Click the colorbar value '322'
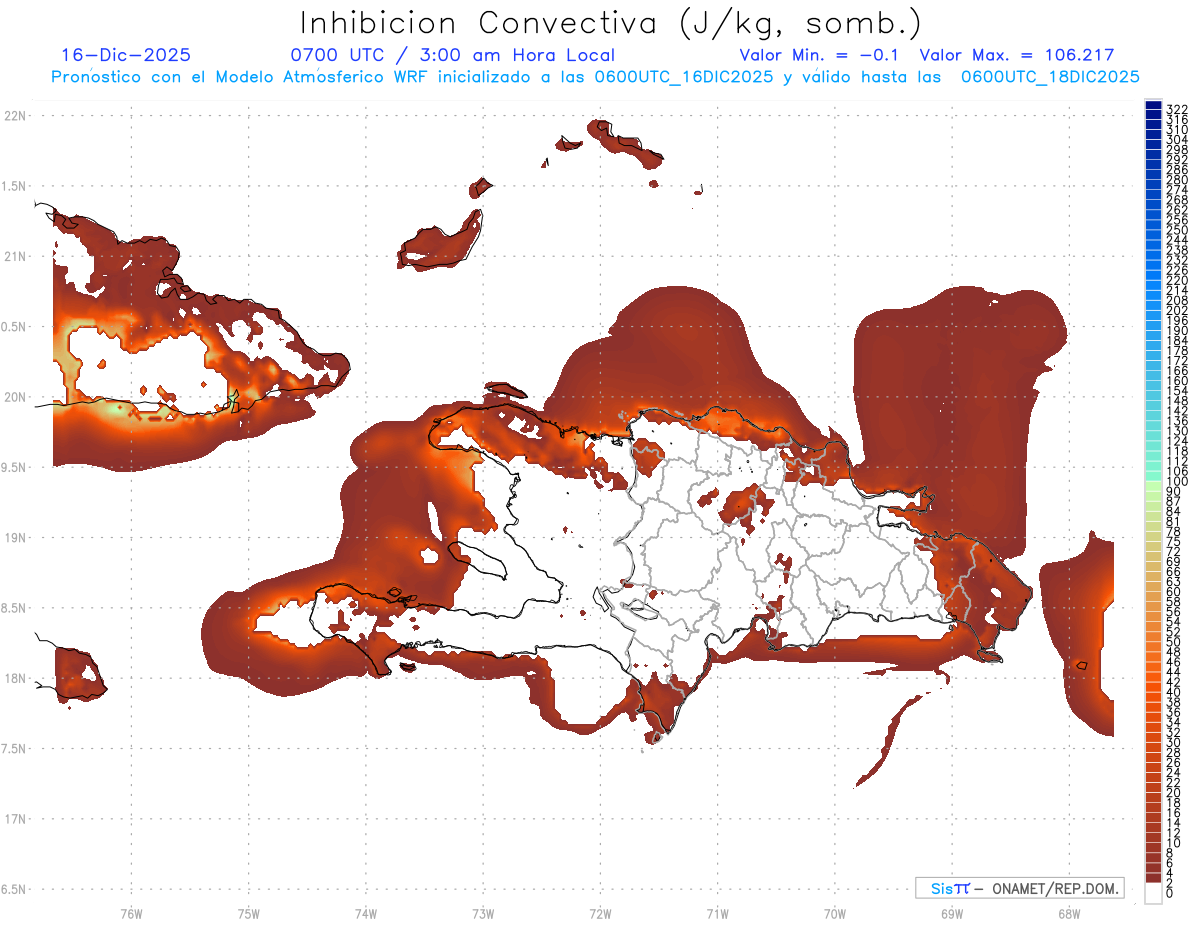Screen dimensions: 1200x927 1176,109
